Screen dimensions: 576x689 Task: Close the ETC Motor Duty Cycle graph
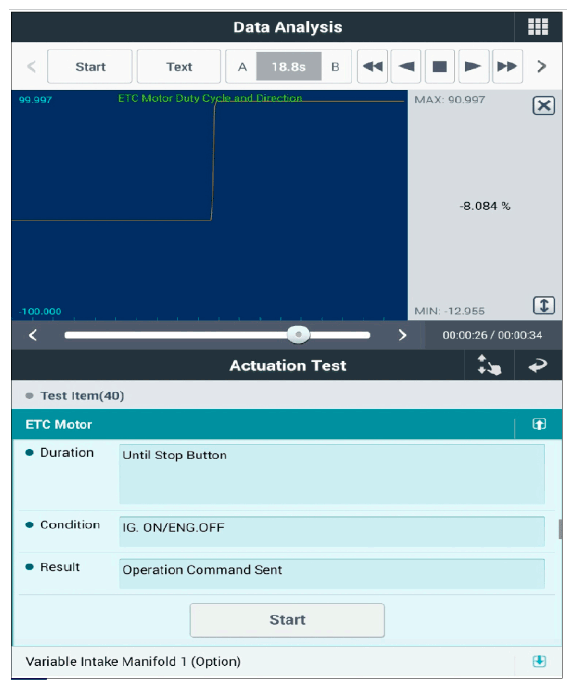[543, 105]
